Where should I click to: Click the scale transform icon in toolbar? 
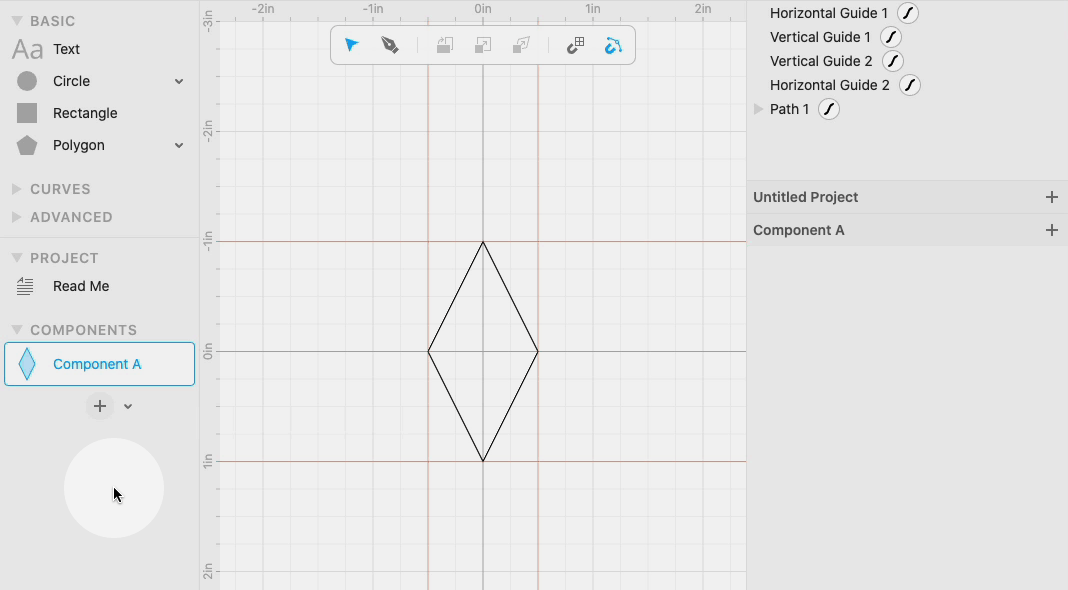click(x=482, y=45)
